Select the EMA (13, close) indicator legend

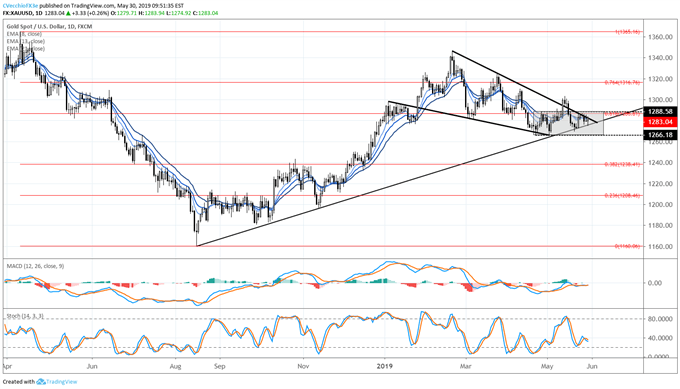click(25, 41)
